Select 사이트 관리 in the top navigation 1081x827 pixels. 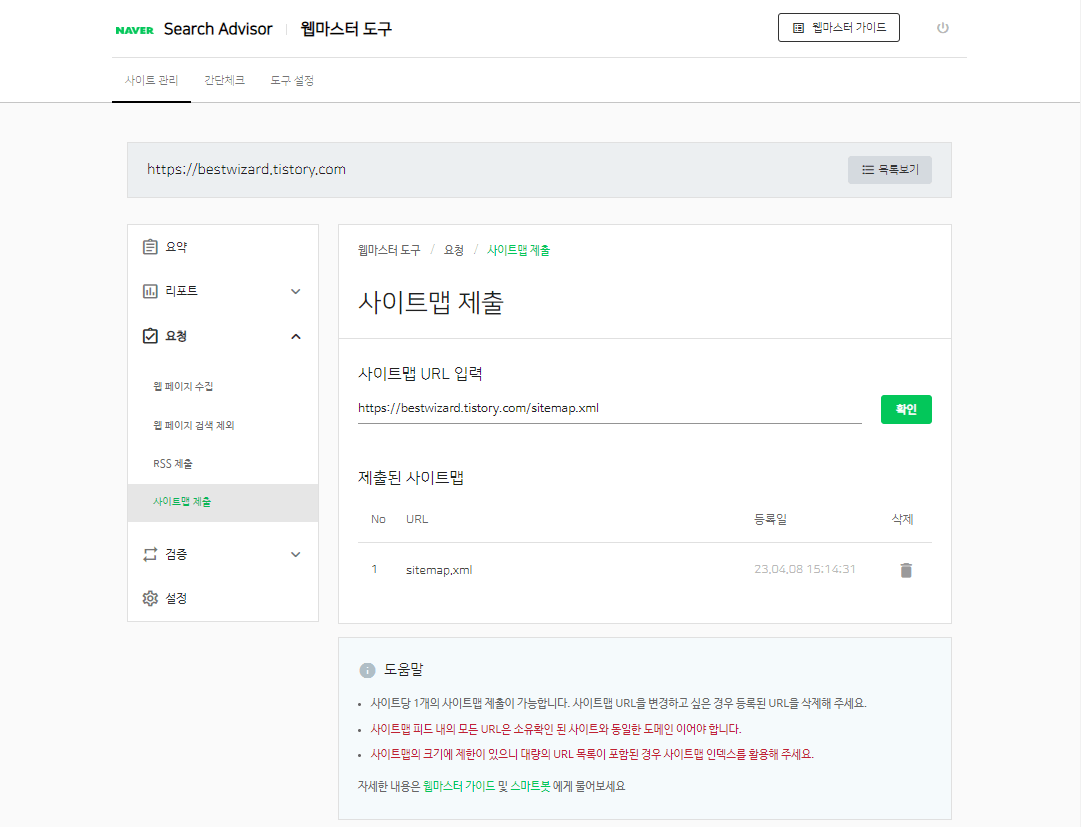(x=151, y=80)
